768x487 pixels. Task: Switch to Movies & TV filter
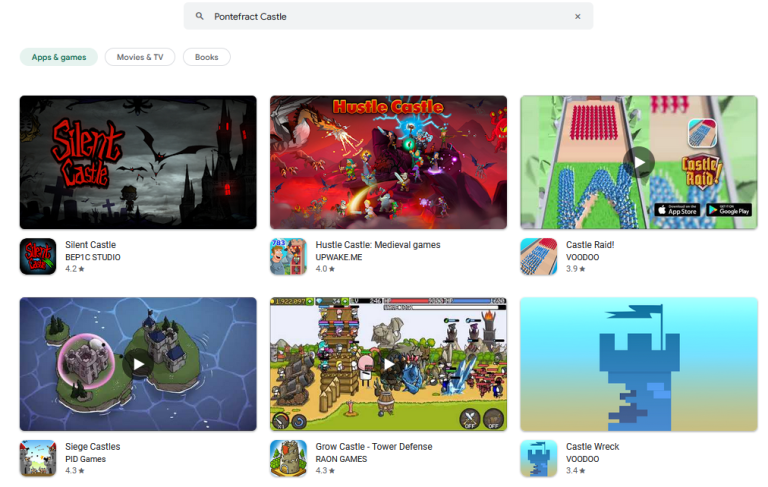coord(140,57)
